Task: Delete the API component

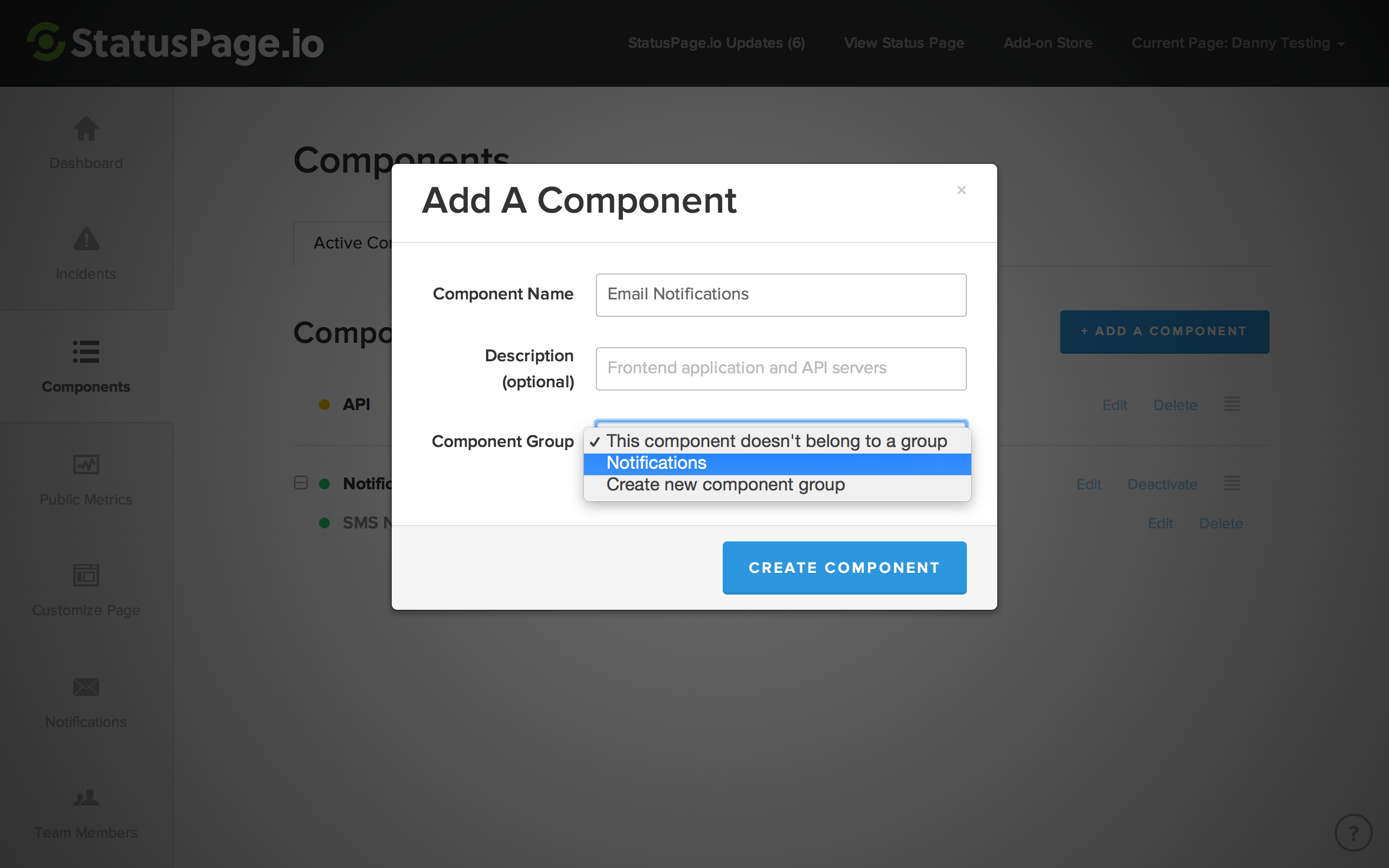Action: click(1175, 405)
